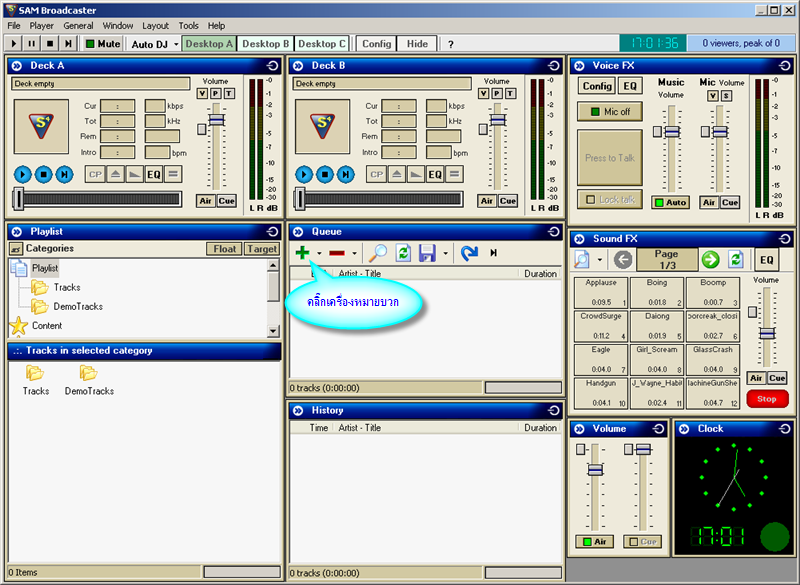800x585 pixels.
Task: Open the Tools menu
Action: [x=188, y=26]
